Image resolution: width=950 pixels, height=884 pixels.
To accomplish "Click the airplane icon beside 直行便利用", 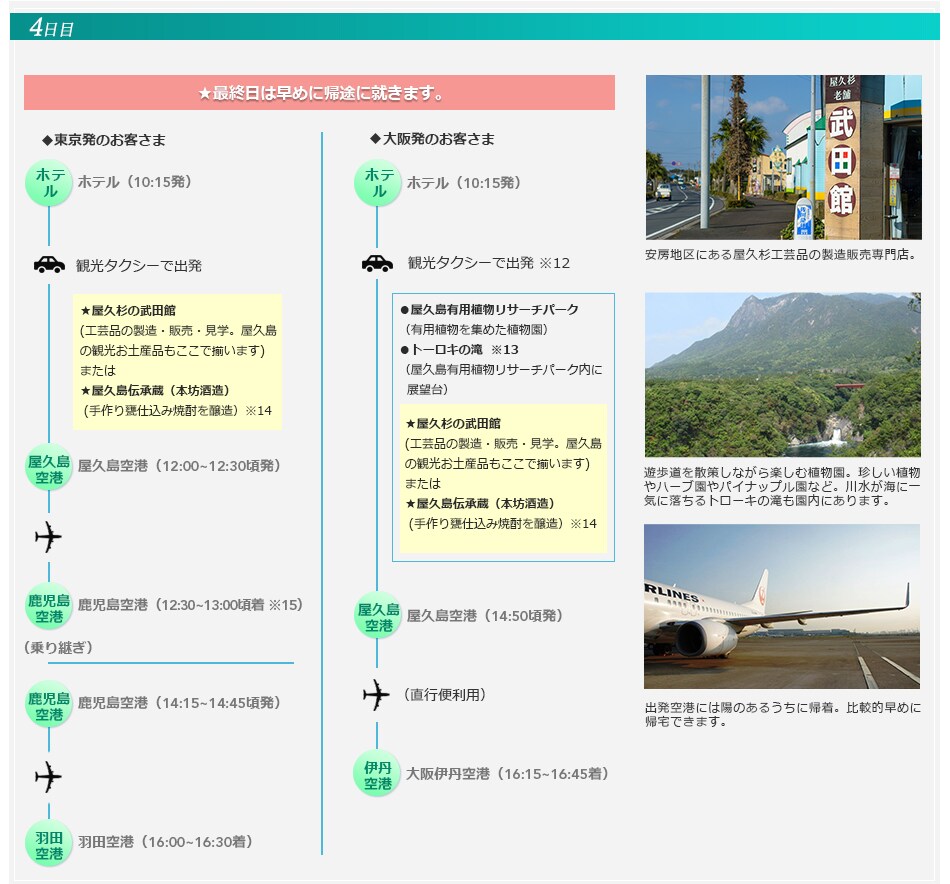I will (377, 694).
